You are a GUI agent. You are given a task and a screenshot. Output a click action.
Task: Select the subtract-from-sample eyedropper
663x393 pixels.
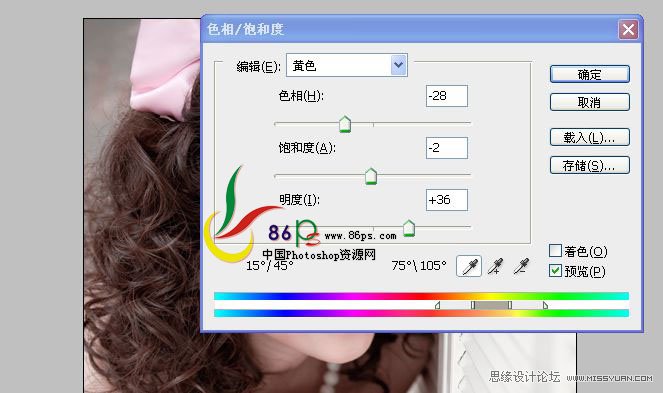click(x=522, y=267)
